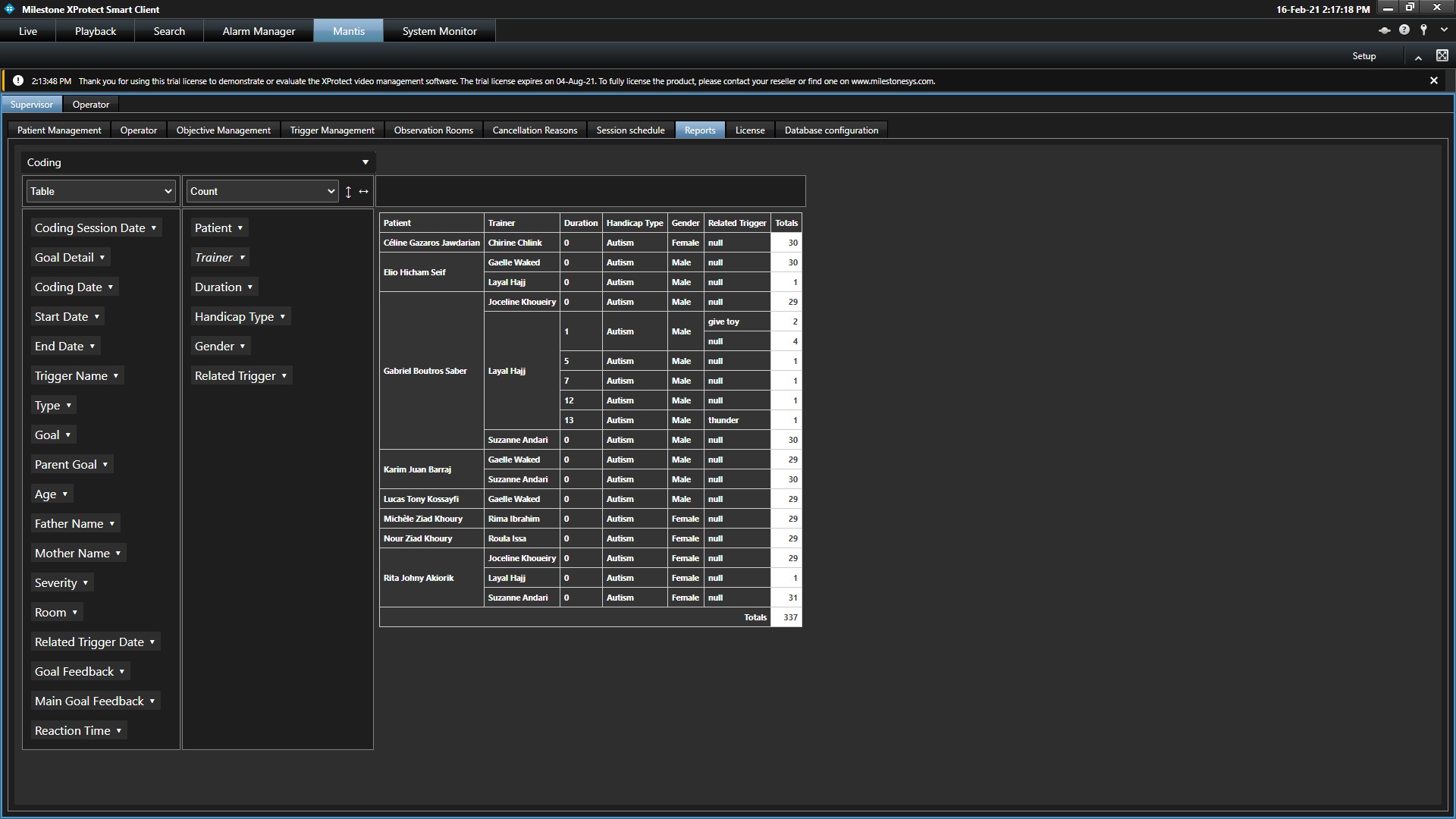Image resolution: width=1456 pixels, height=819 pixels.
Task: Open Database configuration tab
Action: point(831,130)
